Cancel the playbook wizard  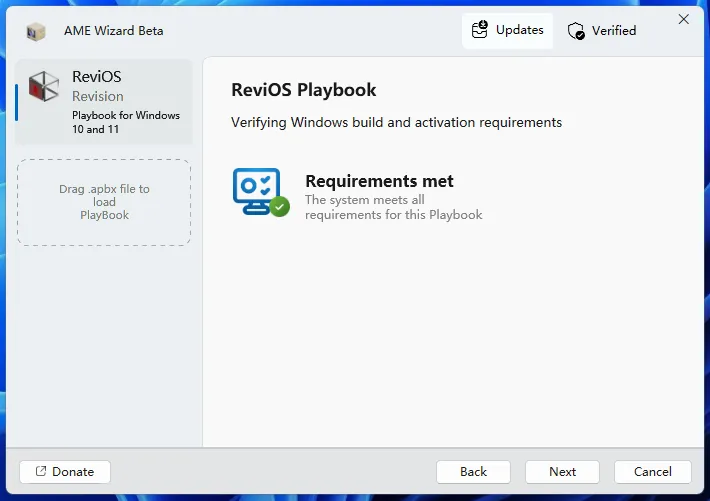[652, 472]
